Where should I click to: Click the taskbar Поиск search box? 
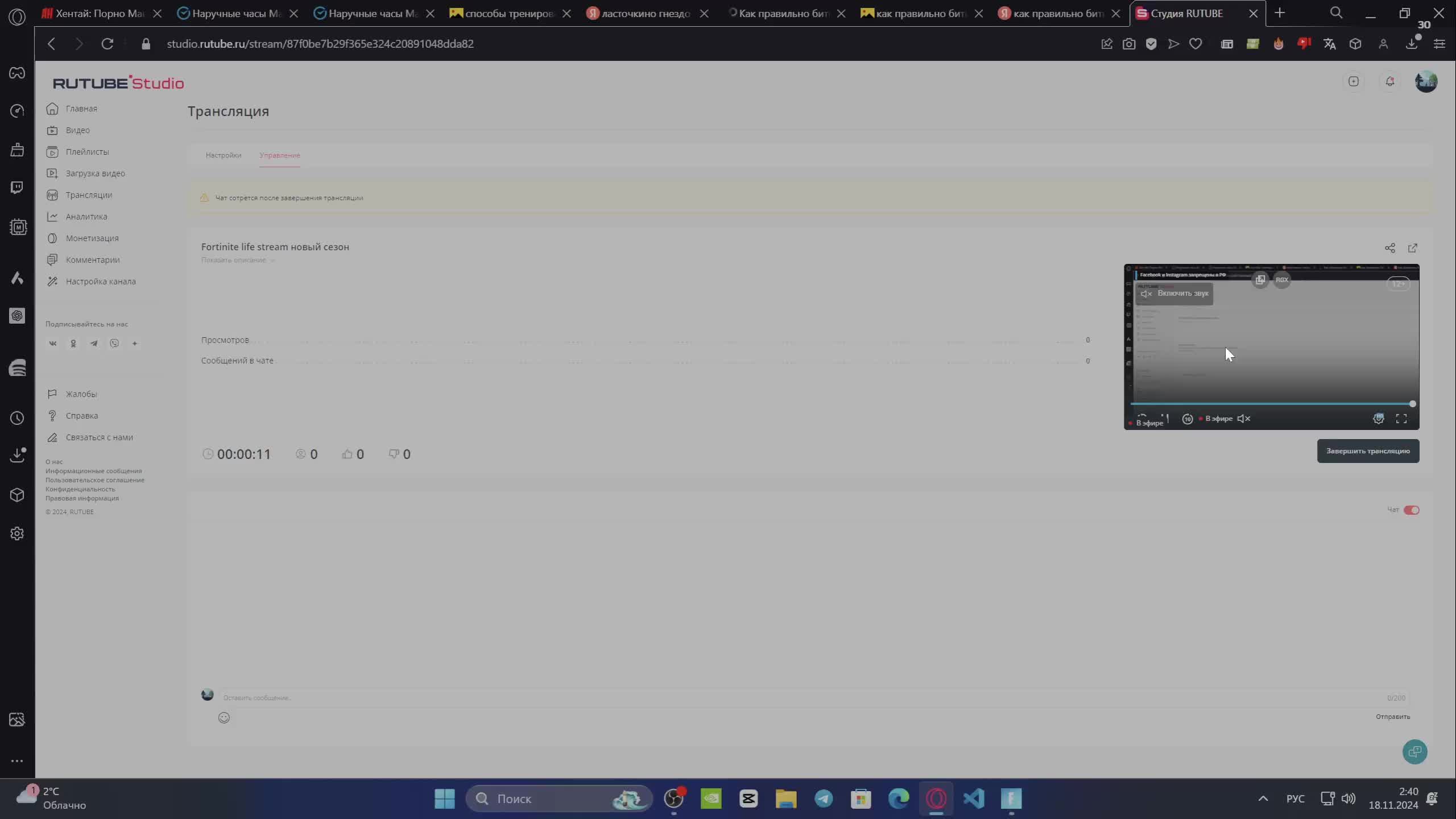click(559, 799)
